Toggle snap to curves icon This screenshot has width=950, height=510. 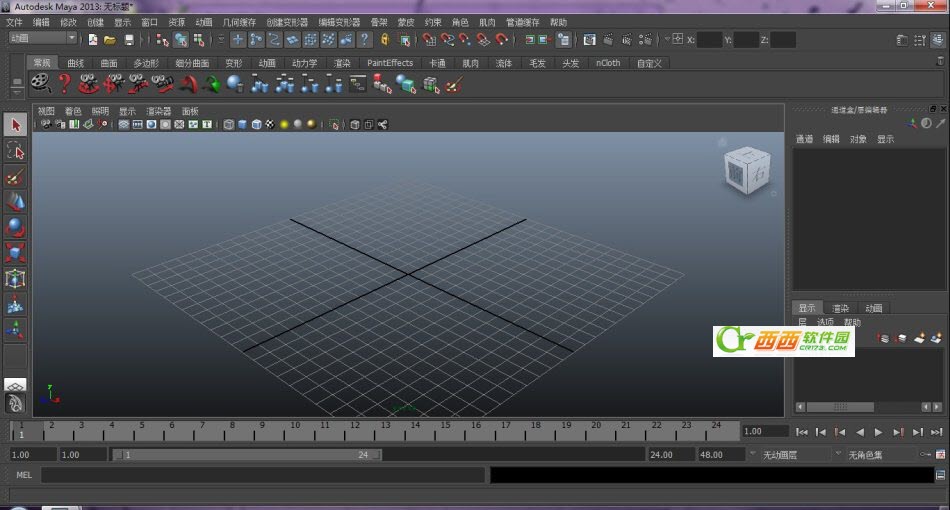click(447, 40)
